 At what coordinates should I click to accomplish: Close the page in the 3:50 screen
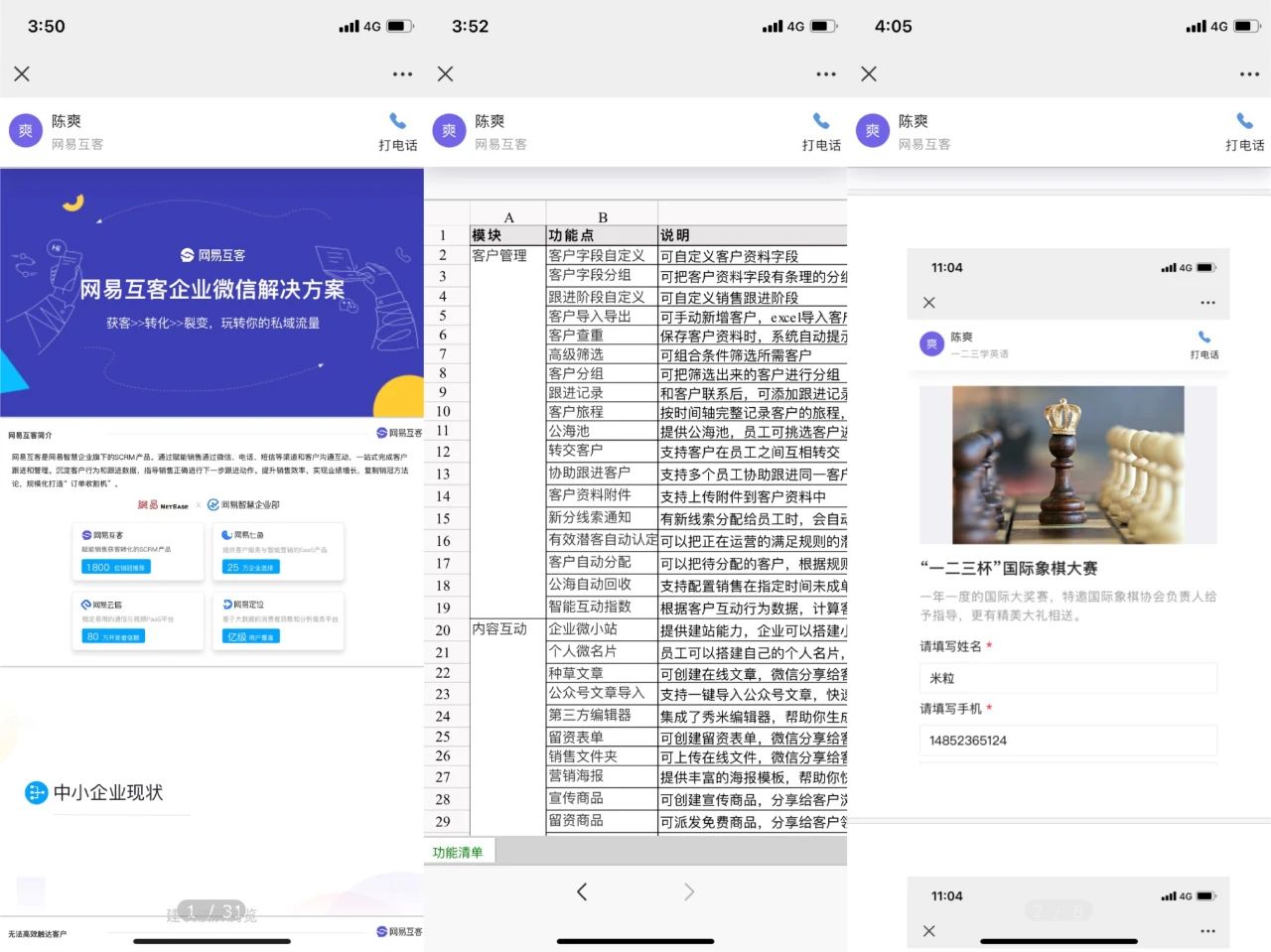[x=22, y=73]
